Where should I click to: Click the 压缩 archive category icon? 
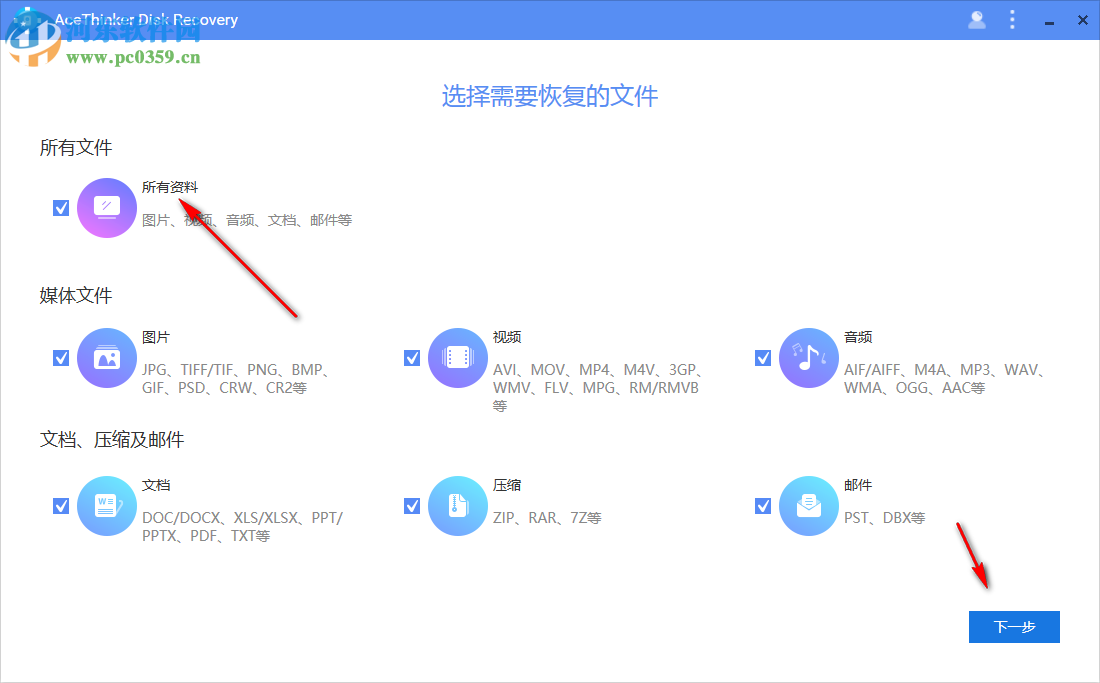coord(458,505)
